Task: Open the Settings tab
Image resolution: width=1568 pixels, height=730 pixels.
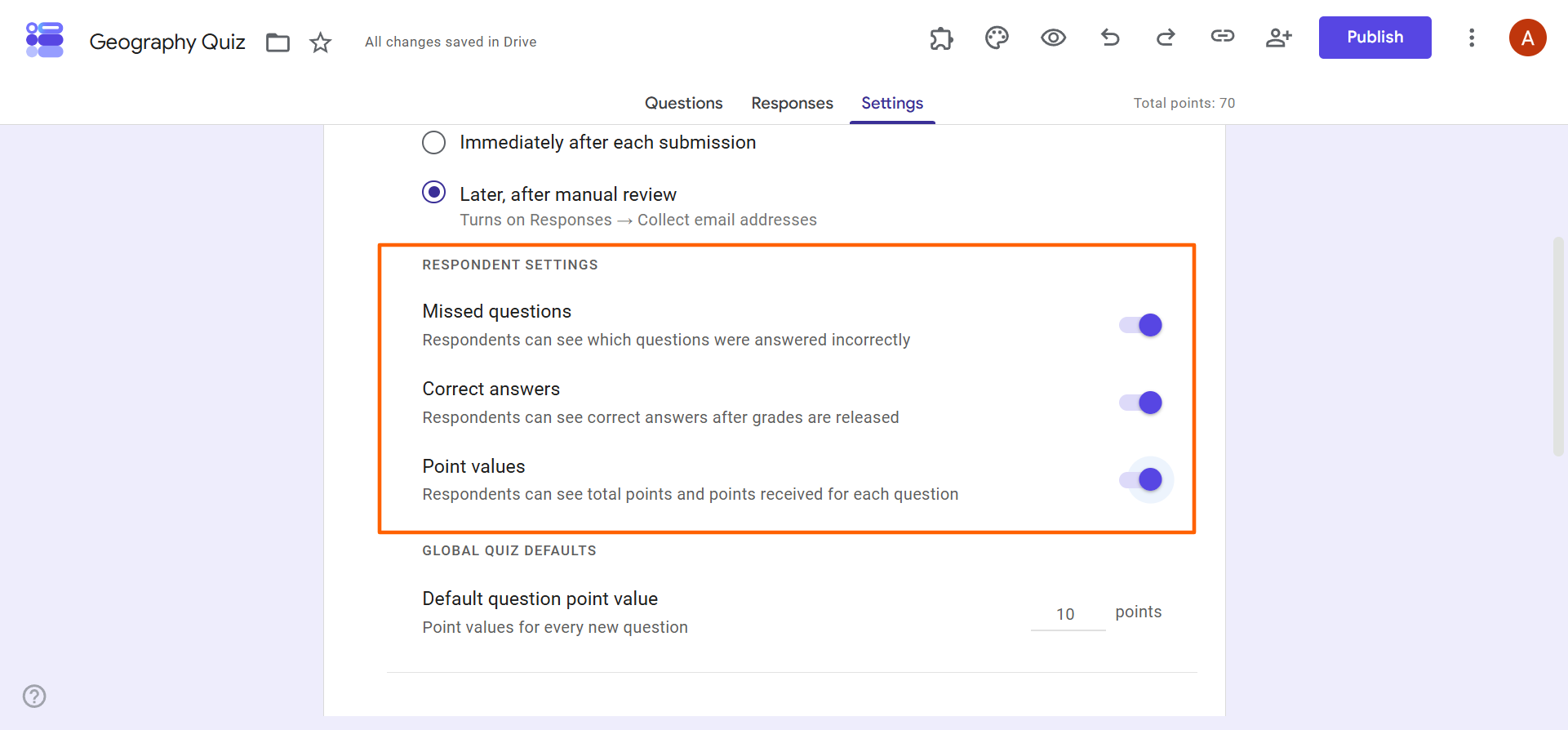Action: (892, 104)
